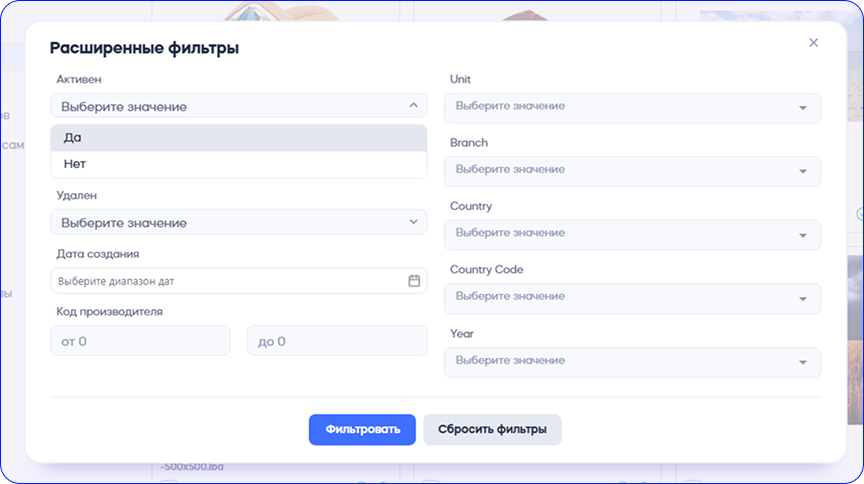864x484 pixels.
Task: Click the calendar icon in date field
Action: pyautogui.click(x=414, y=281)
